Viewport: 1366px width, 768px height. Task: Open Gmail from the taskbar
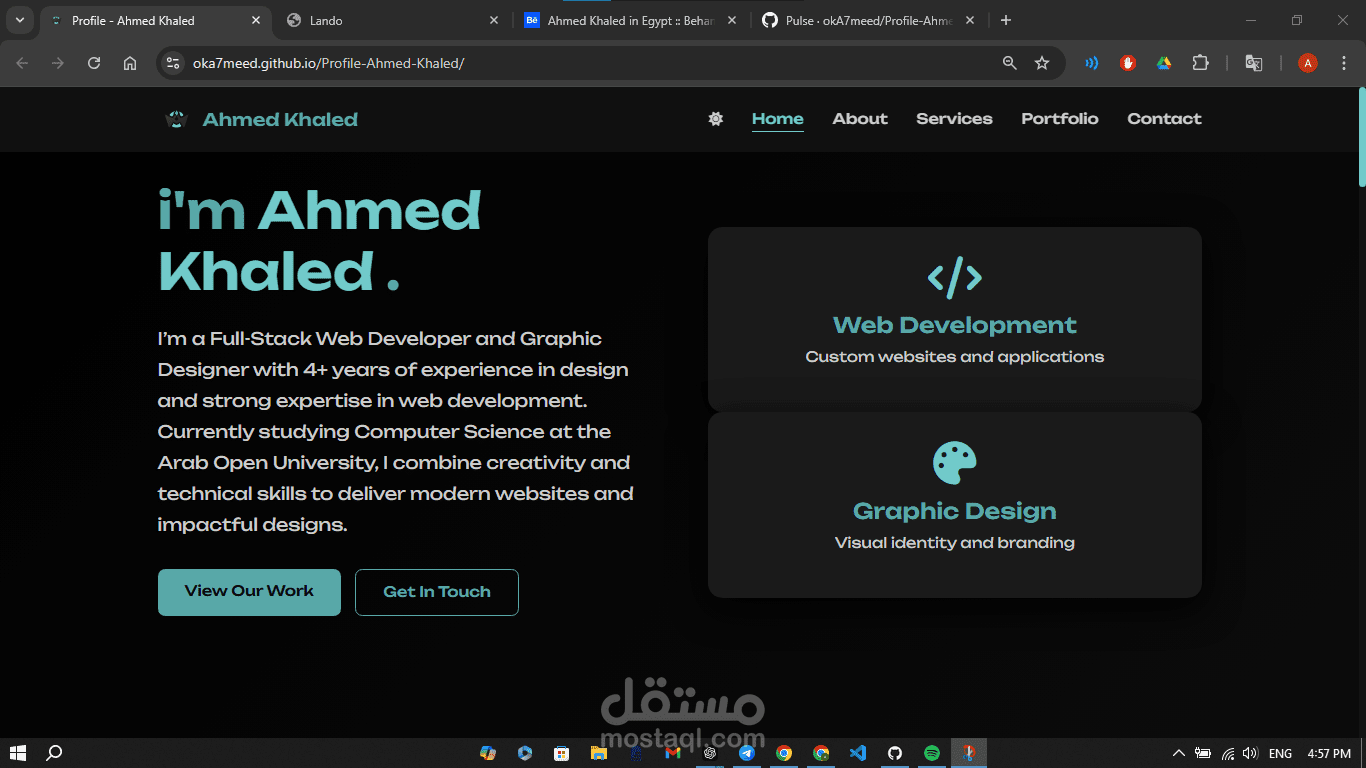pos(673,753)
